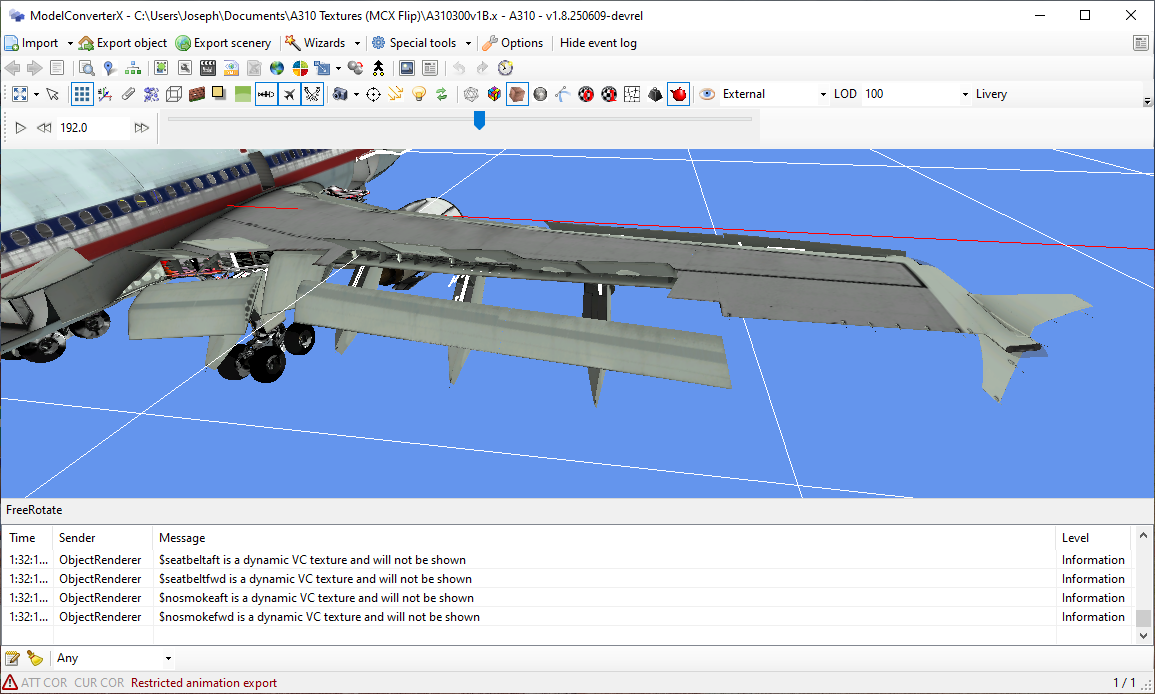Click the lightbulb lighting icon
The height and width of the screenshot is (694, 1155).
click(419, 94)
